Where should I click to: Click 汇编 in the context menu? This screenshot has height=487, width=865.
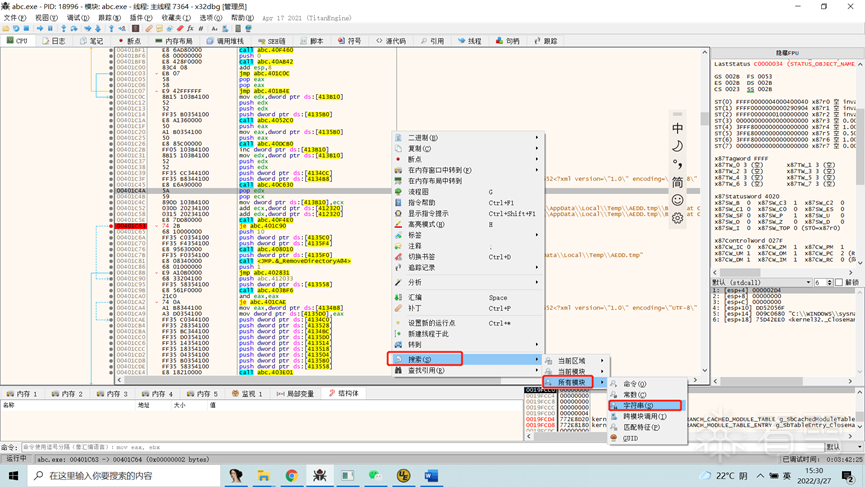pyautogui.click(x=468, y=297)
